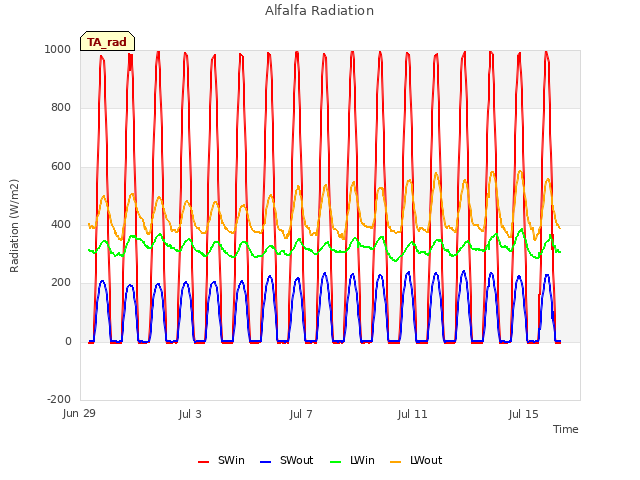Click the 1000 y-axis tick label

58,49
